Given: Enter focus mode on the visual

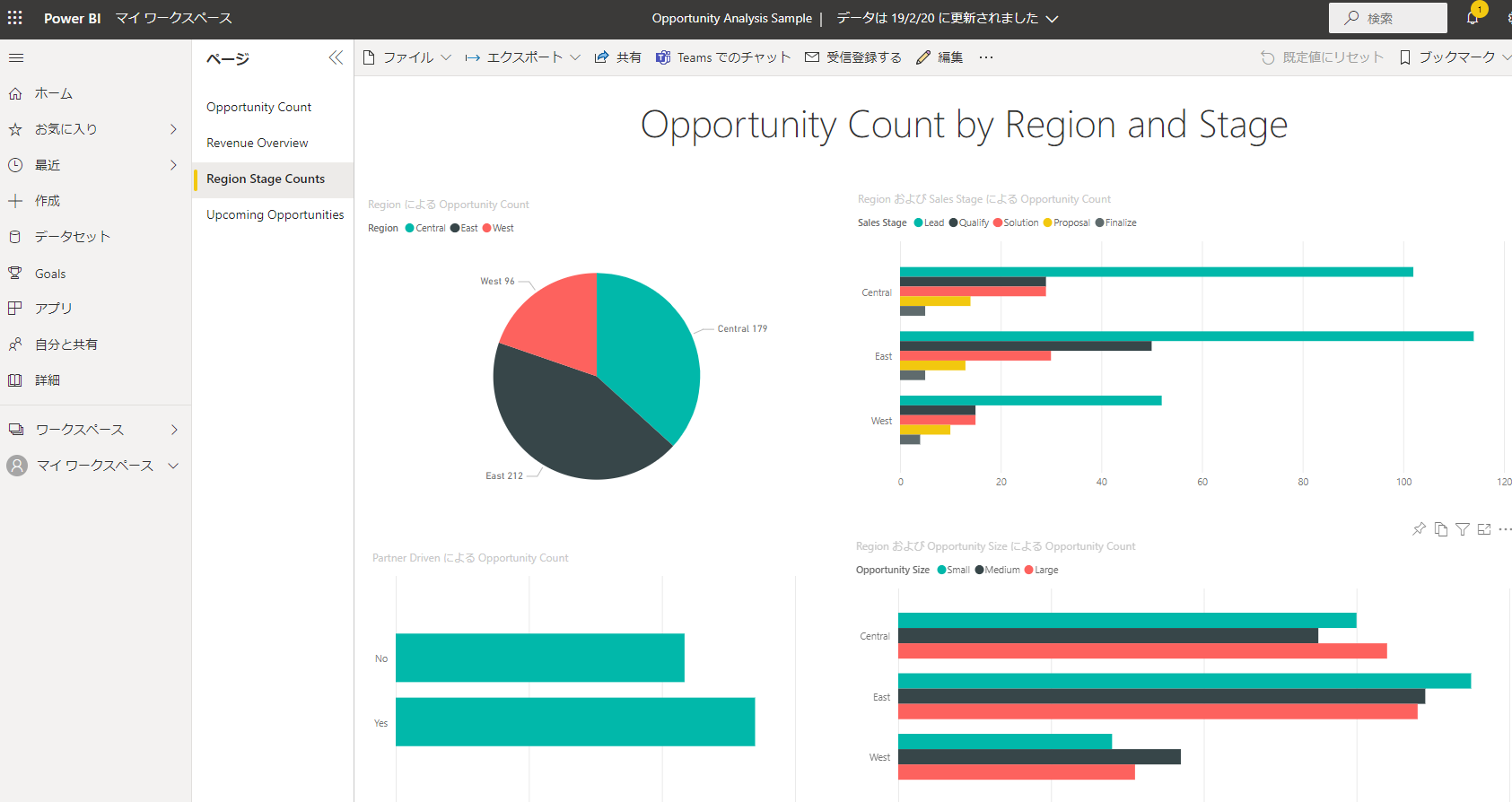Looking at the screenshot, I should click(x=1484, y=529).
